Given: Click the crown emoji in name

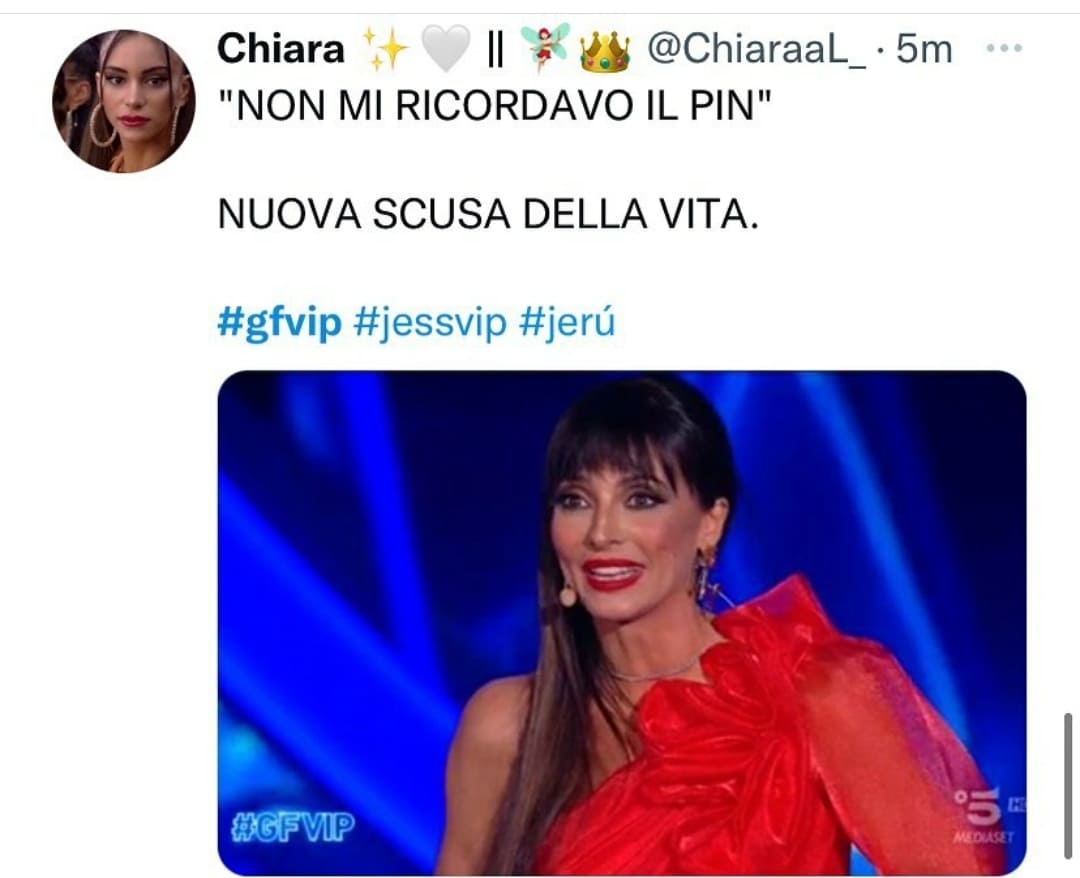Looking at the screenshot, I should tap(605, 51).
